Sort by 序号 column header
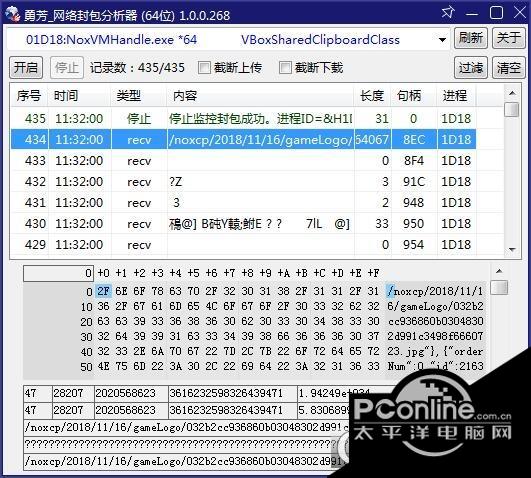The image size is (531, 478). [29, 96]
